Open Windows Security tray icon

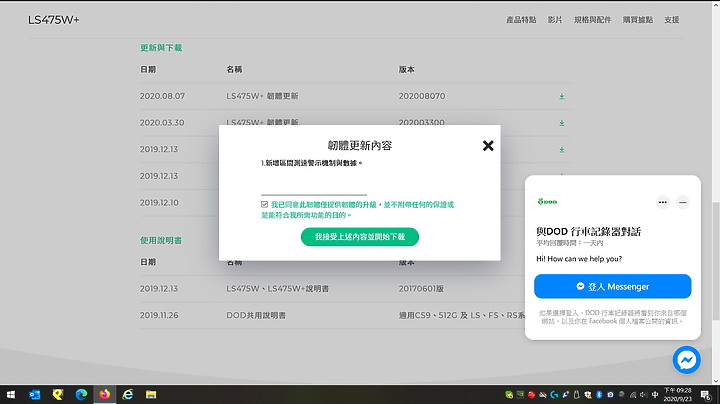pos(588,394)
